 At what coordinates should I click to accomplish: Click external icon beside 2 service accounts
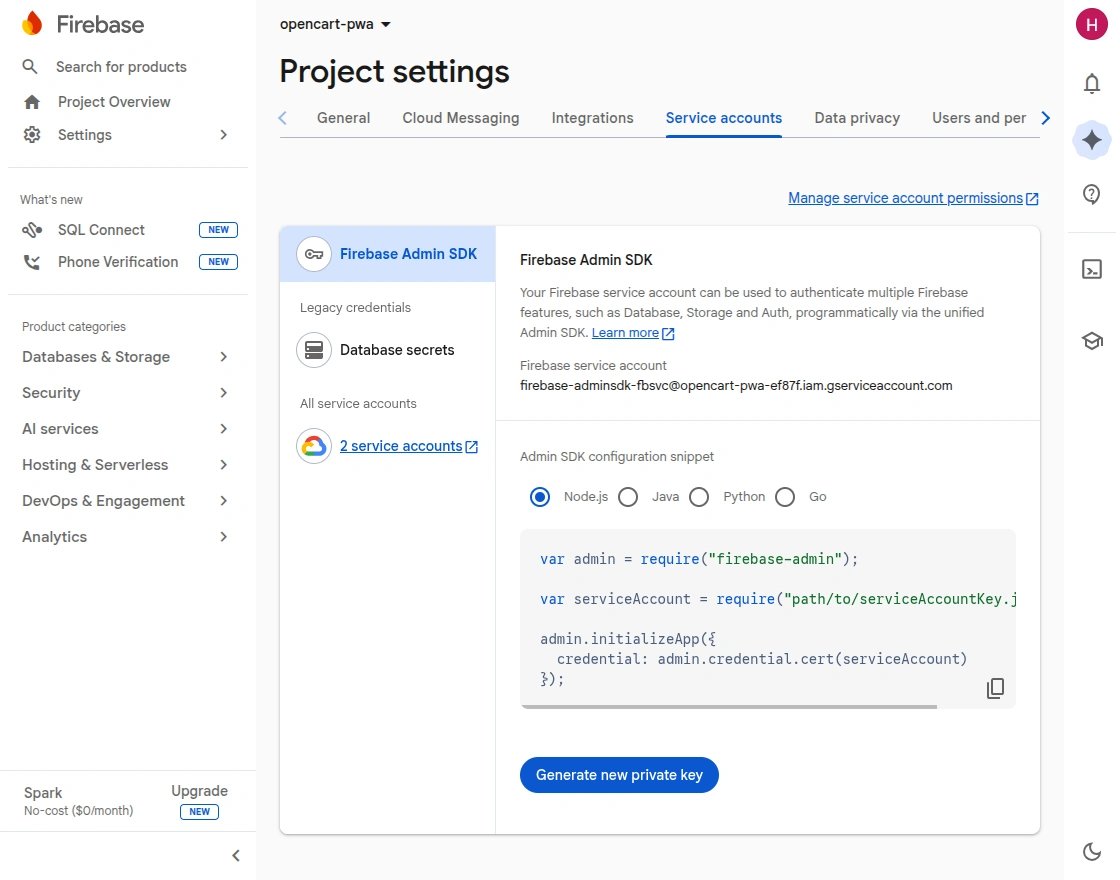pyautogui.click(x=471, y=446)
